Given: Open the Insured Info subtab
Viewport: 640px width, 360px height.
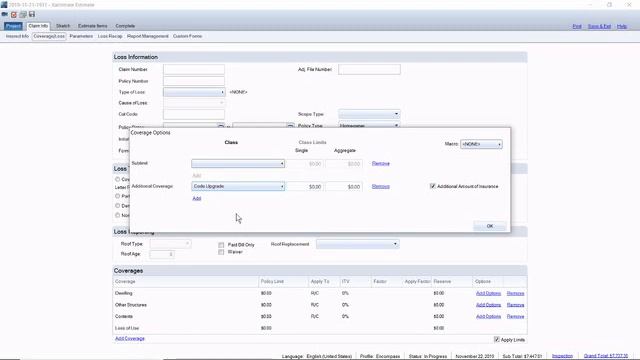Looking at the screenshot, I should tap(17, 36).
